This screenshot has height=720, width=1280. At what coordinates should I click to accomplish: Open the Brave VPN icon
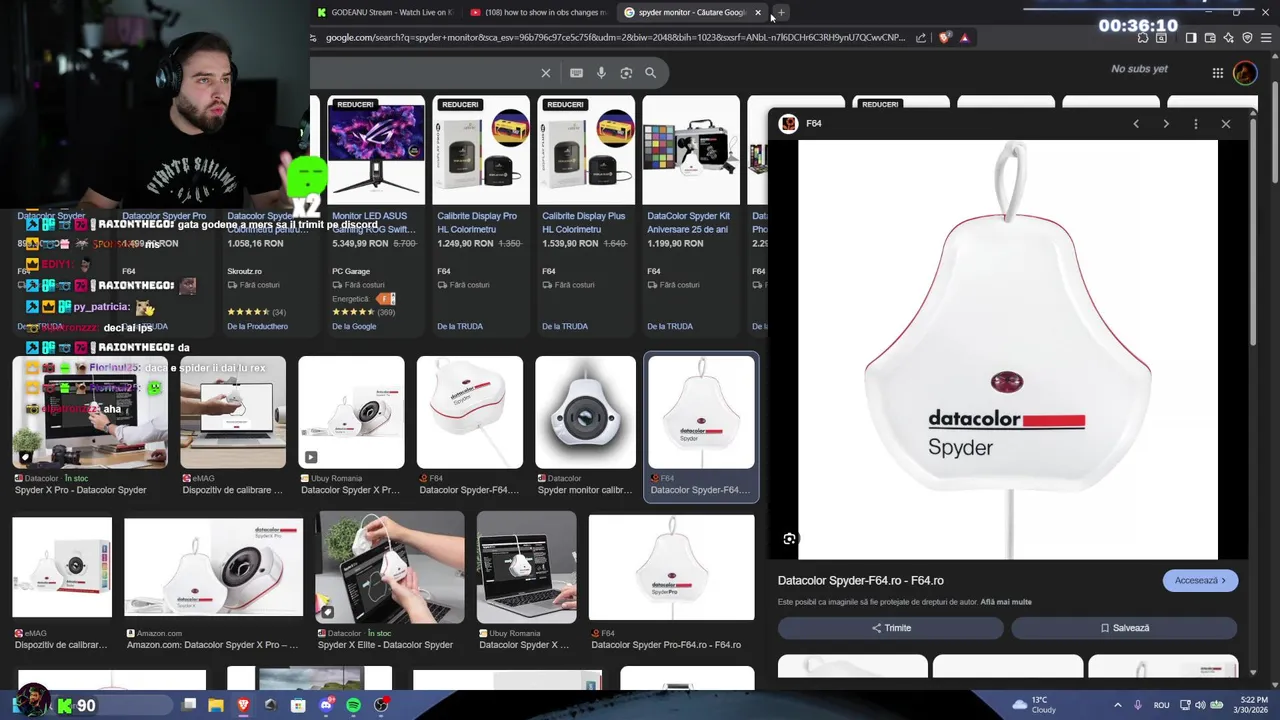pyautogui.click(x=1247, y=38)
